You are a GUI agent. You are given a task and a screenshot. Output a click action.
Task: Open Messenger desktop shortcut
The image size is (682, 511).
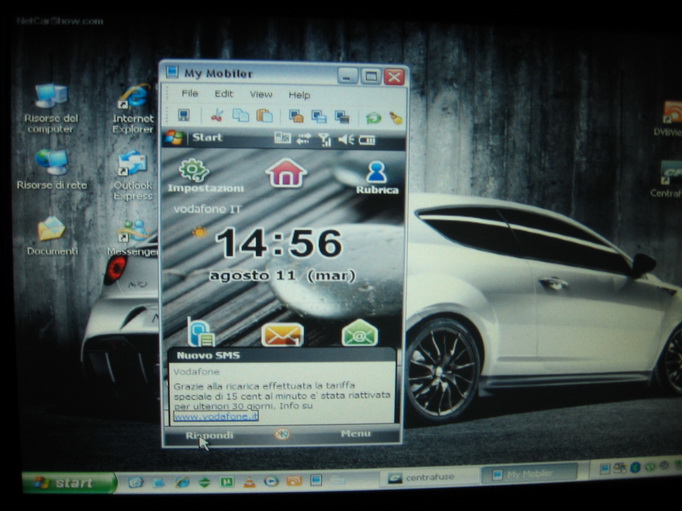pos(133,237)
